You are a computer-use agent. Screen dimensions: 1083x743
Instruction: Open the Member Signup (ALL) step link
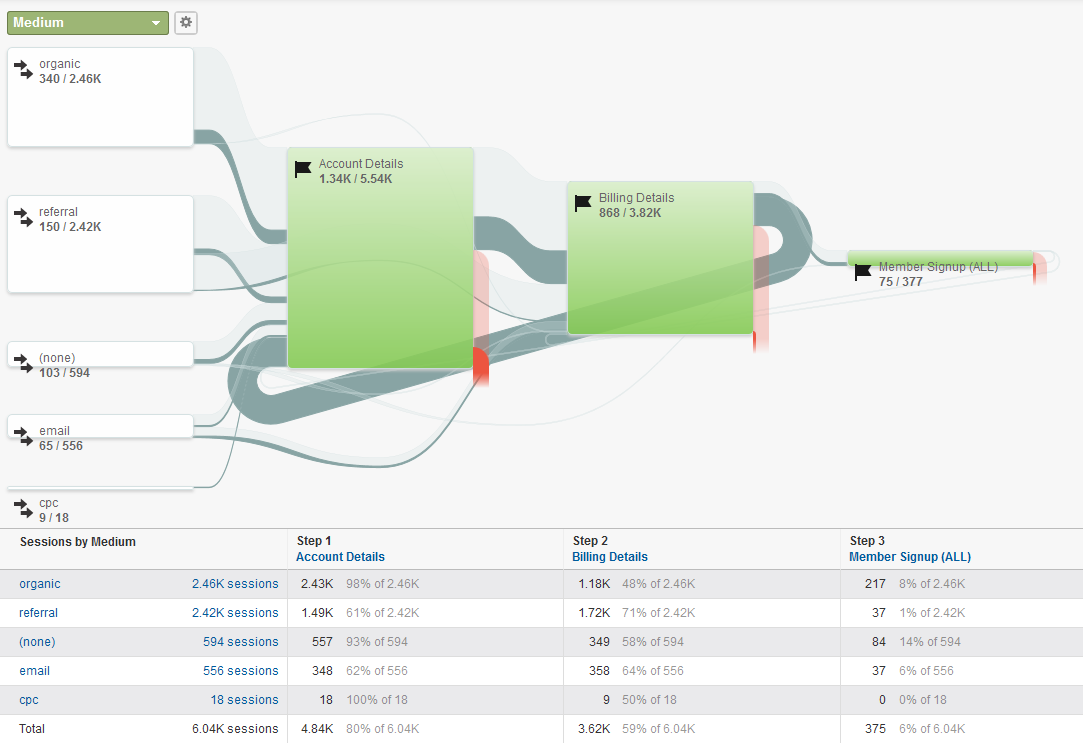[910, 557]
